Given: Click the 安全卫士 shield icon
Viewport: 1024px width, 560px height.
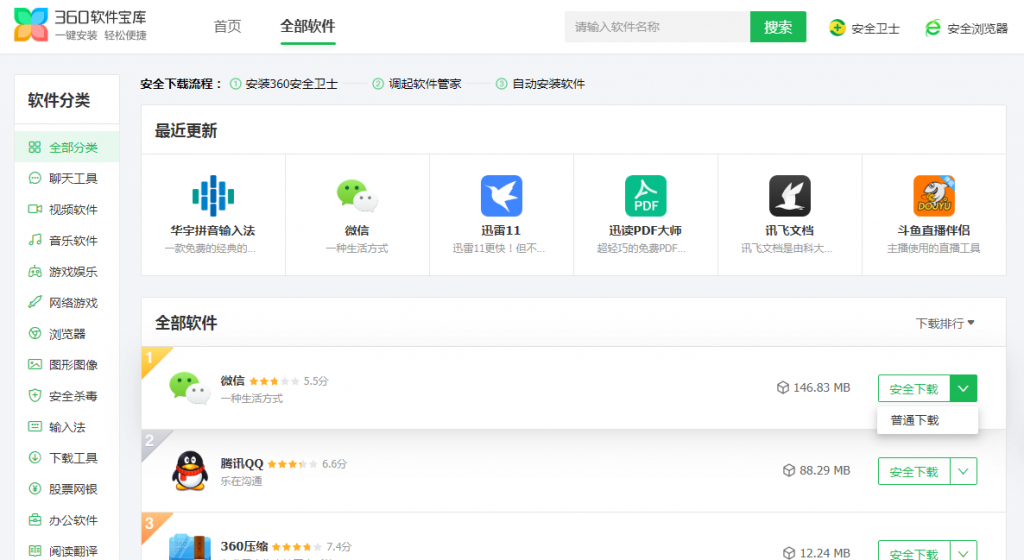Looking at the screenshot, I should click(x=837, y=28).
